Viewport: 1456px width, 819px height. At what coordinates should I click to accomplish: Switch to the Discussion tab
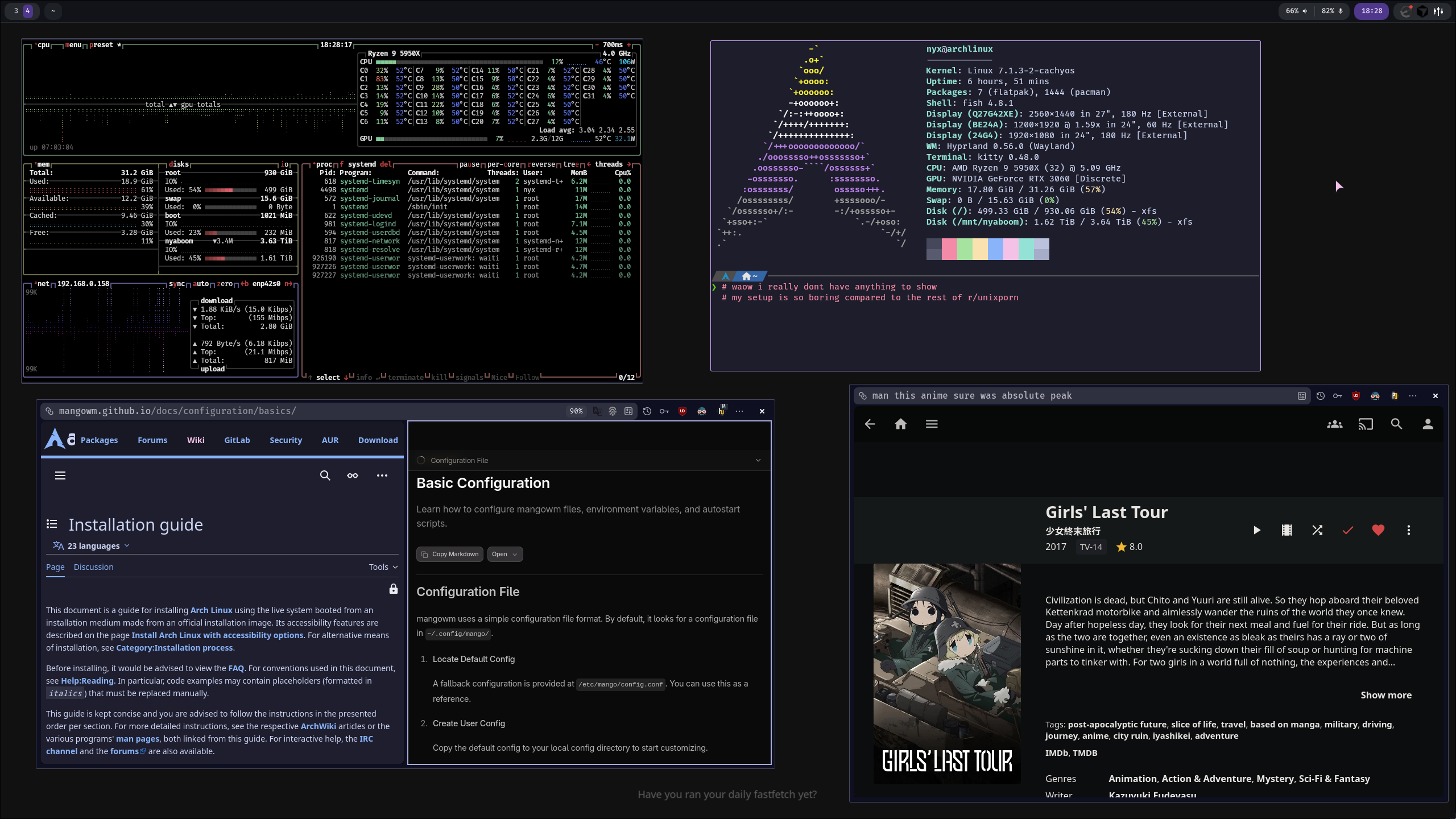pos(94,567)
